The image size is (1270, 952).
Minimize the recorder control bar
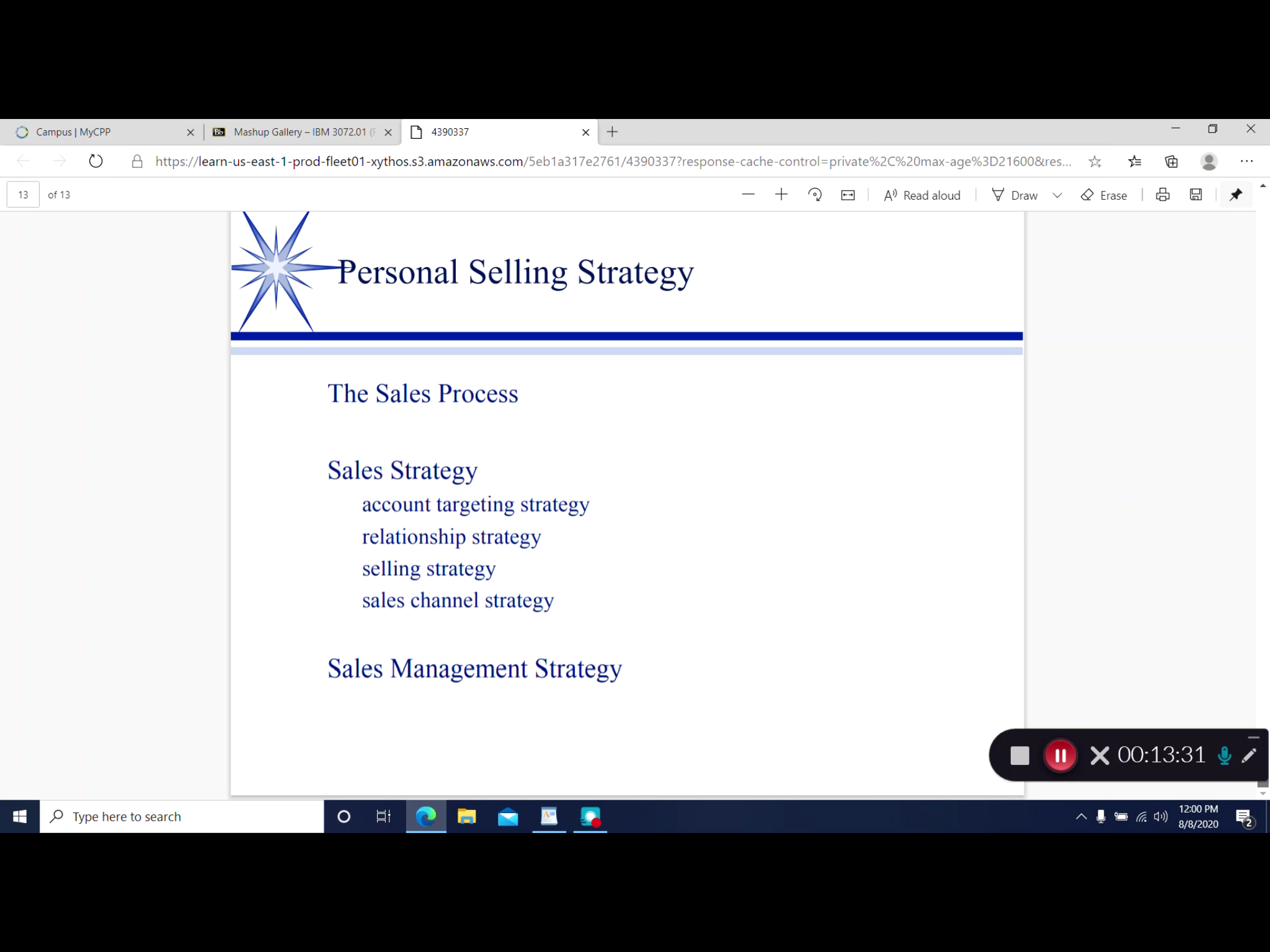(1253, 738)
